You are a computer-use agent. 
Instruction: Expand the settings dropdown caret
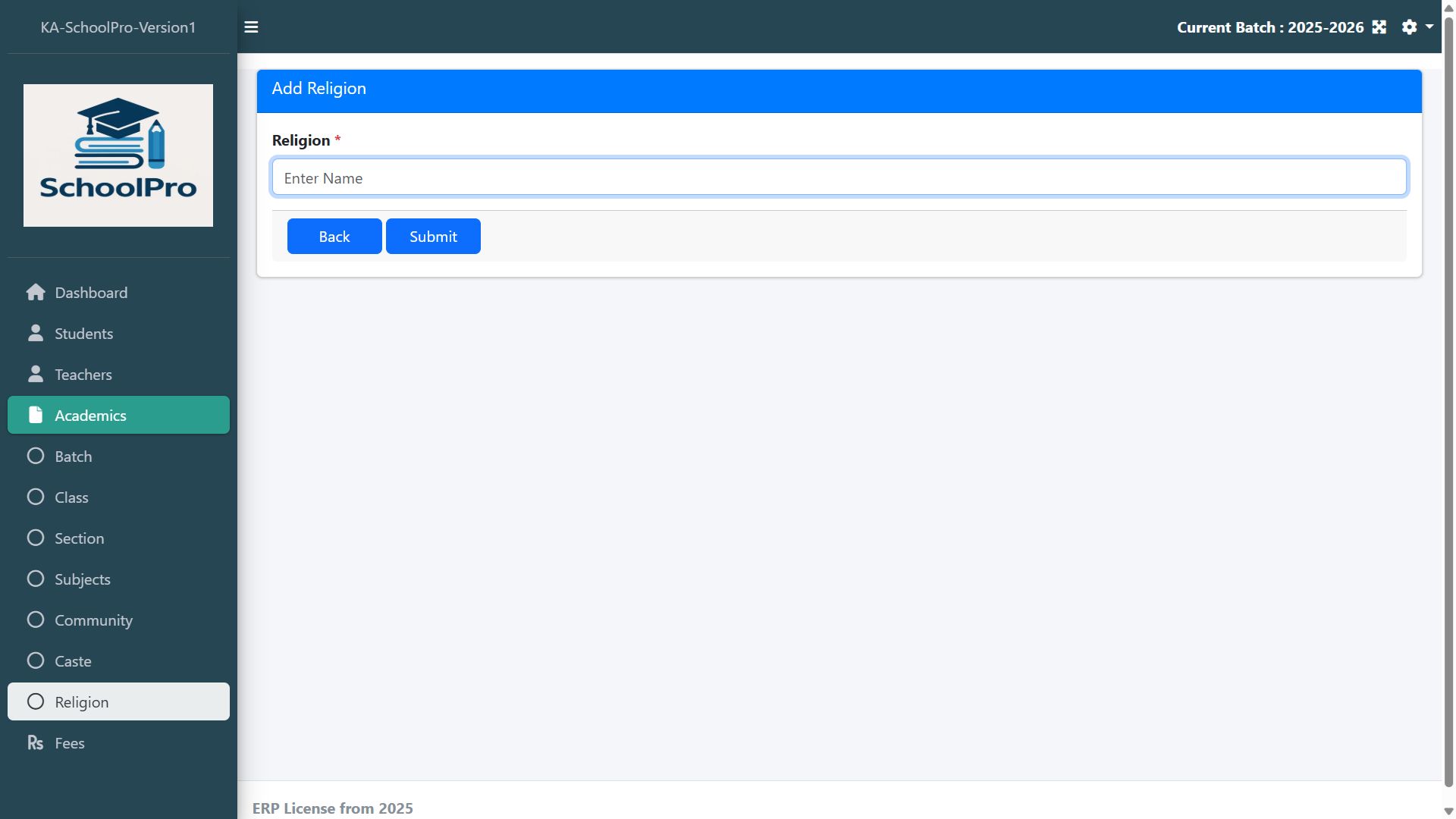coord(1429,27)
